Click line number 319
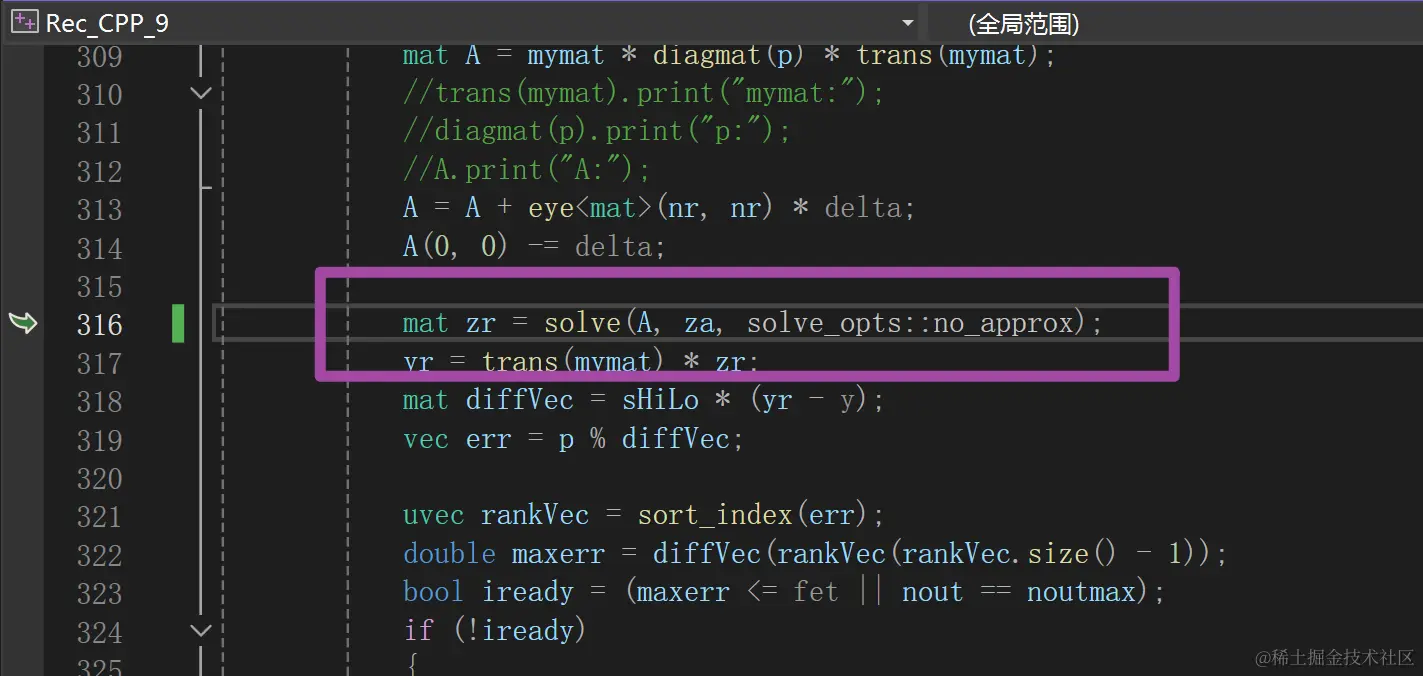The width and height of the screenshot is (1423, 676). click(100, 440)
